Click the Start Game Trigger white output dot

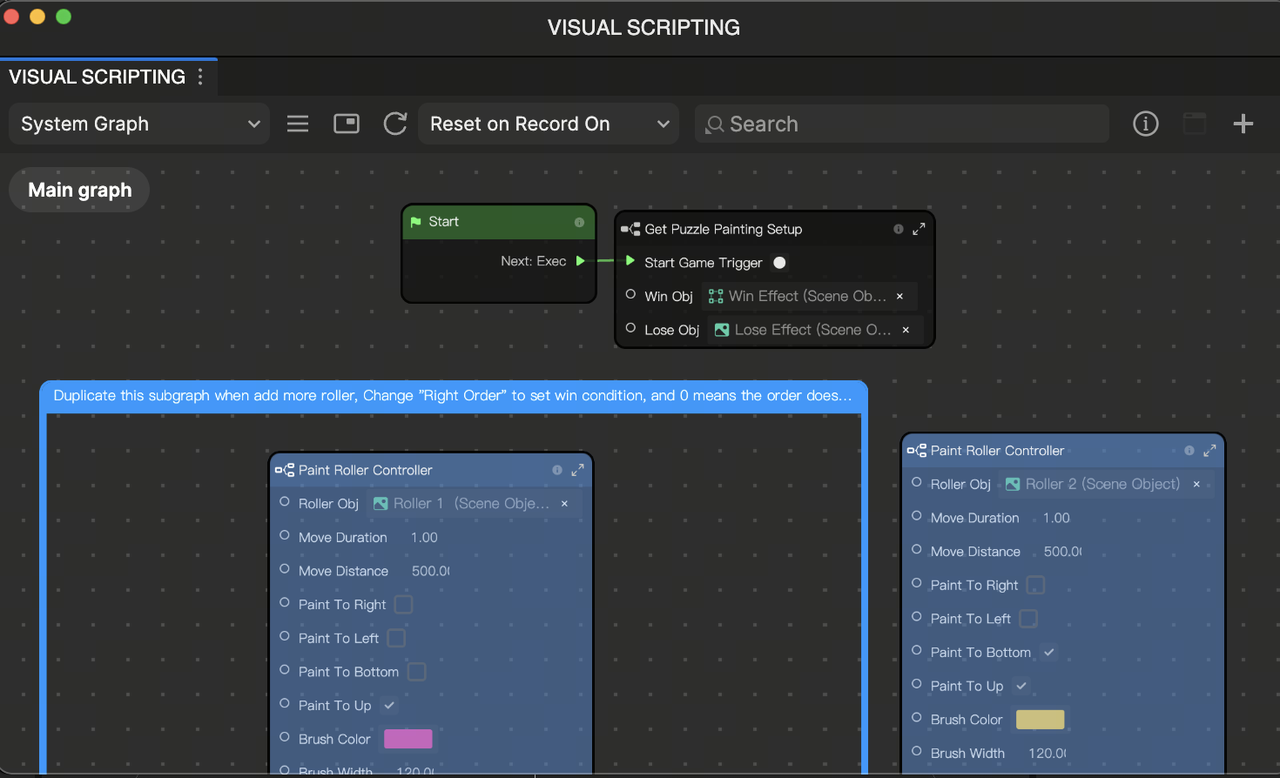point(780,263)
